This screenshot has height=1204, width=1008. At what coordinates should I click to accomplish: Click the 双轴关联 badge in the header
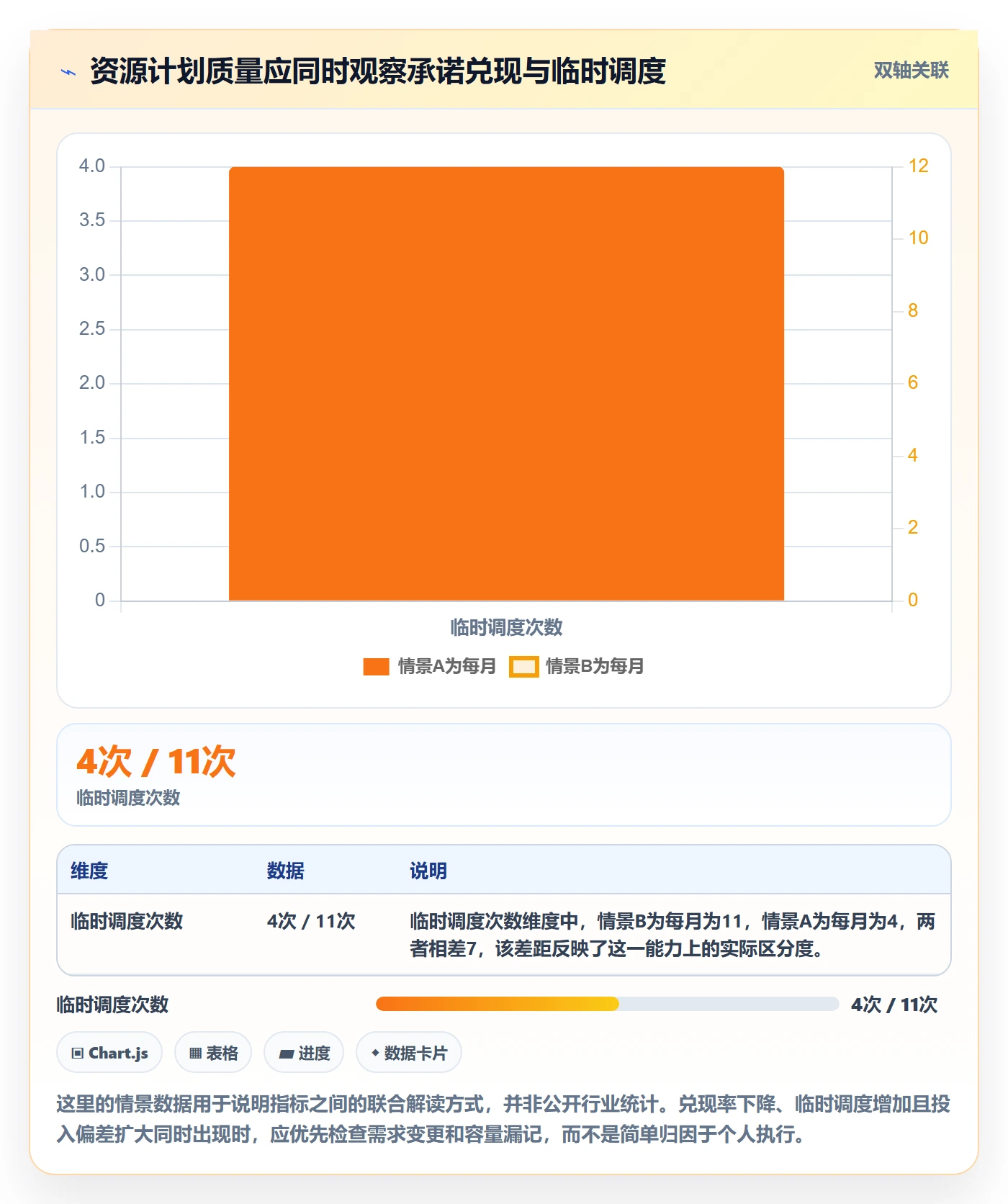[x=911, y=71]
